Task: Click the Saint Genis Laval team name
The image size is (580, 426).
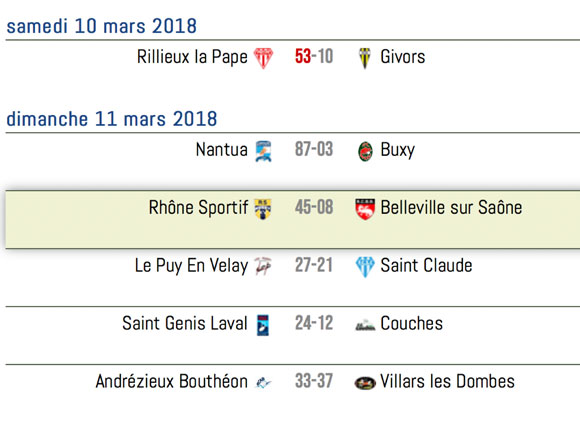Action: (185, 323)
